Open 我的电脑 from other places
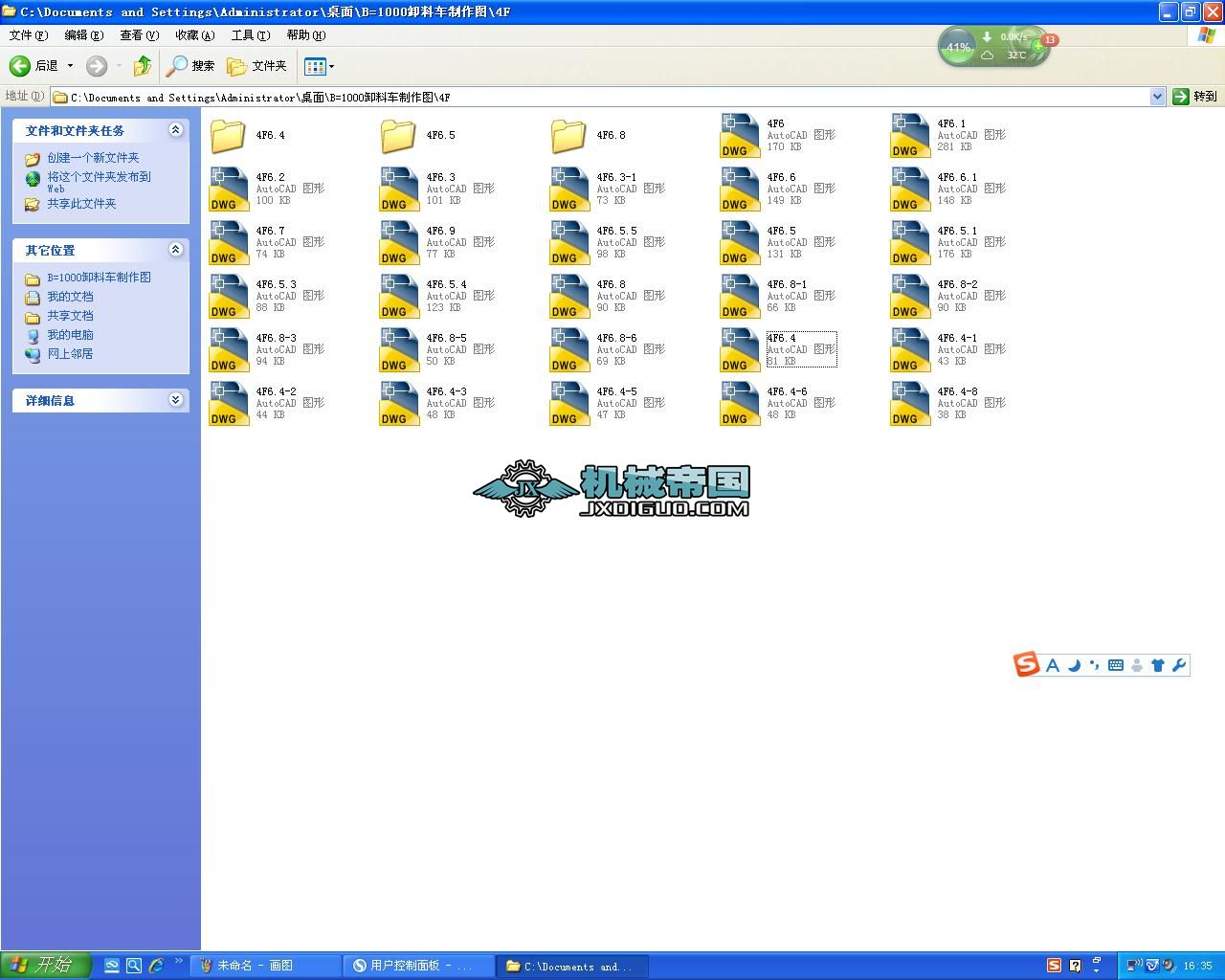Screen dimensions: 1225x980 click(70, 335)
